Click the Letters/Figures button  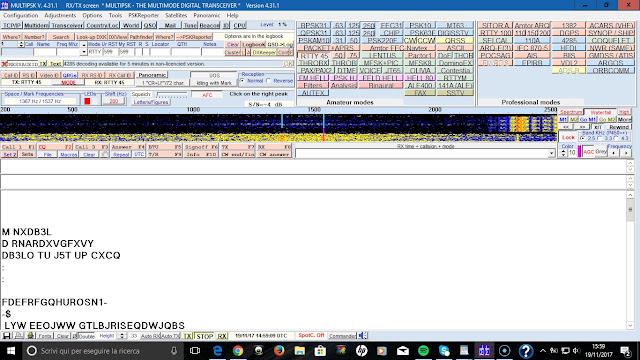[151, 102]
